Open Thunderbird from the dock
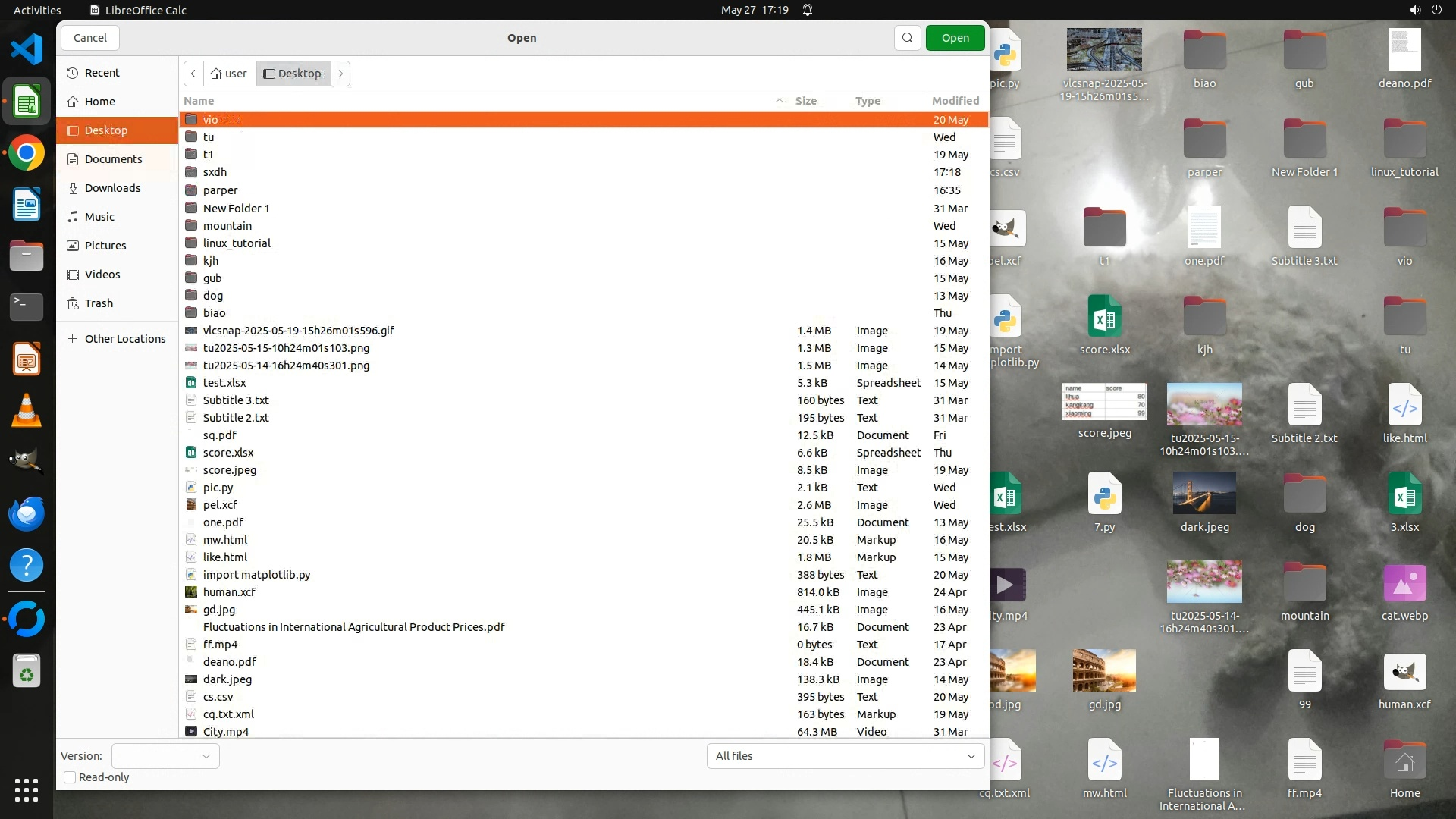 [27, 513]
